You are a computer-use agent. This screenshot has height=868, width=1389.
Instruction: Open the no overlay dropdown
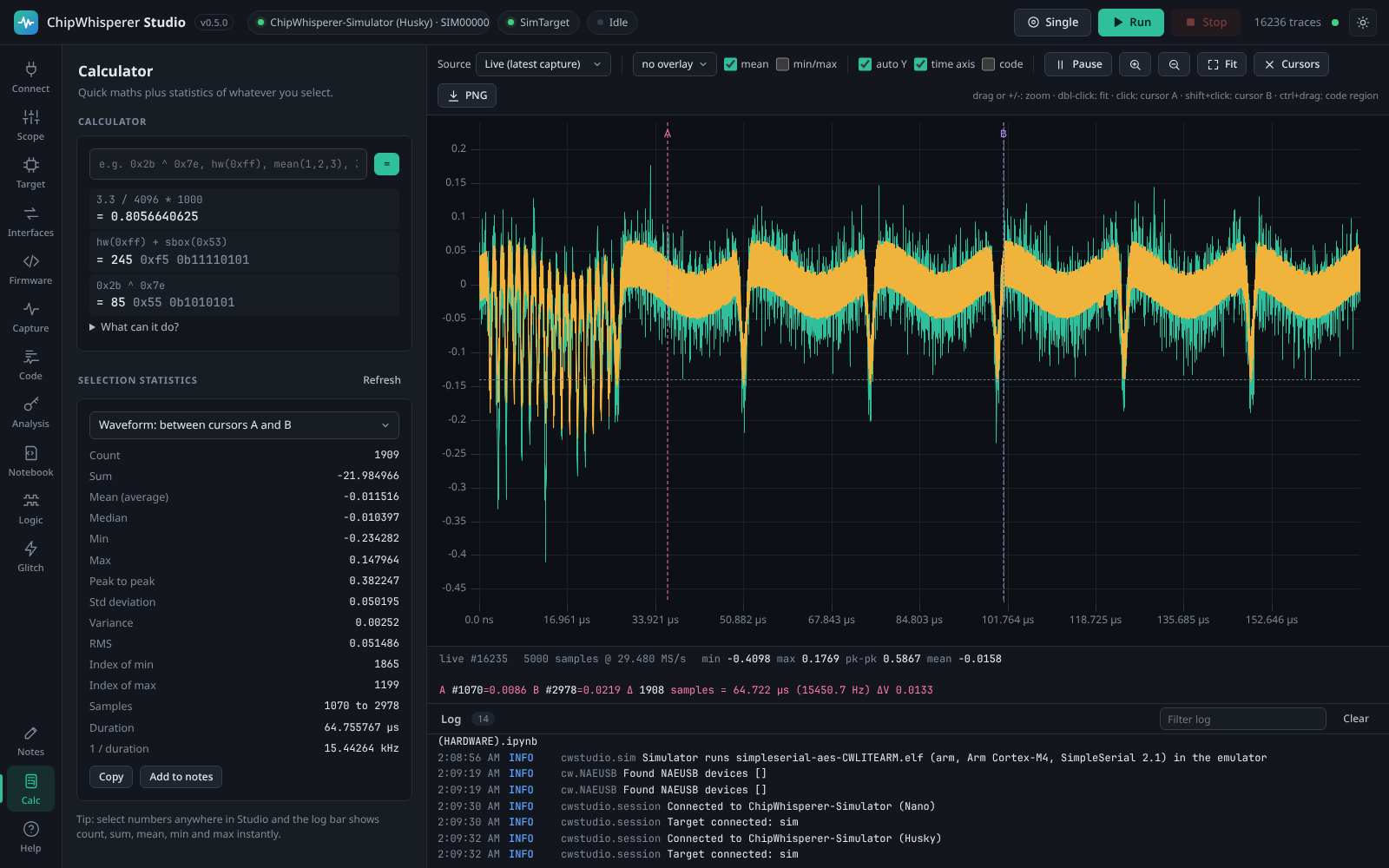675,64
